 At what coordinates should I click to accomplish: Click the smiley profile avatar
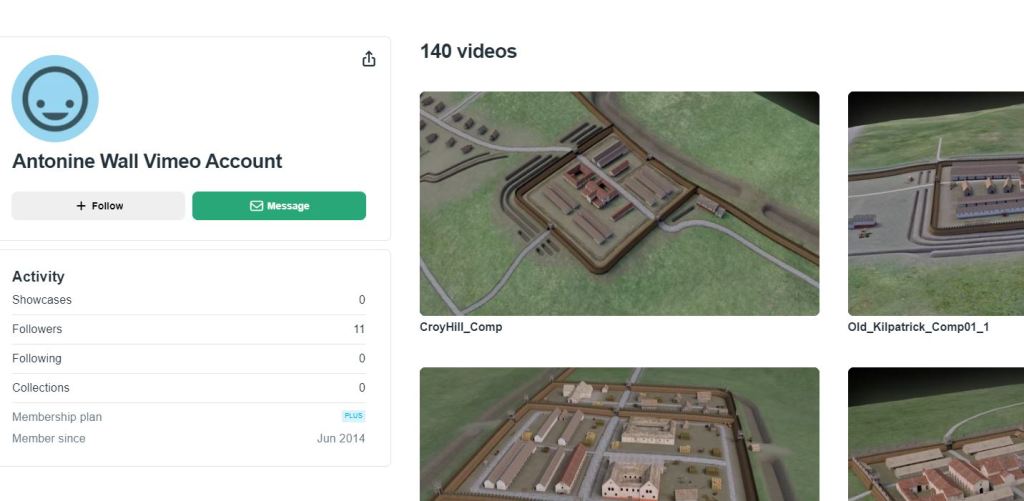55,99
